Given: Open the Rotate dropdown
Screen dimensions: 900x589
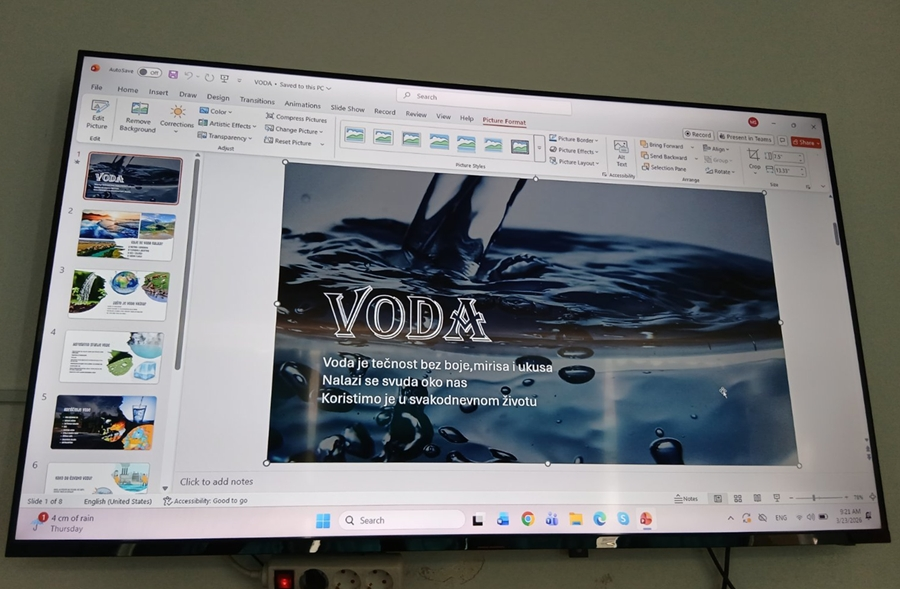Looking at the screenshot, I should pos(720,172).
